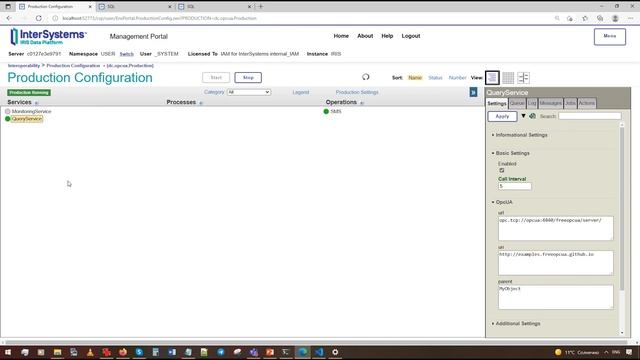Open a new browser tab
Screen dimensions: 640x360
tap(261, 7)
